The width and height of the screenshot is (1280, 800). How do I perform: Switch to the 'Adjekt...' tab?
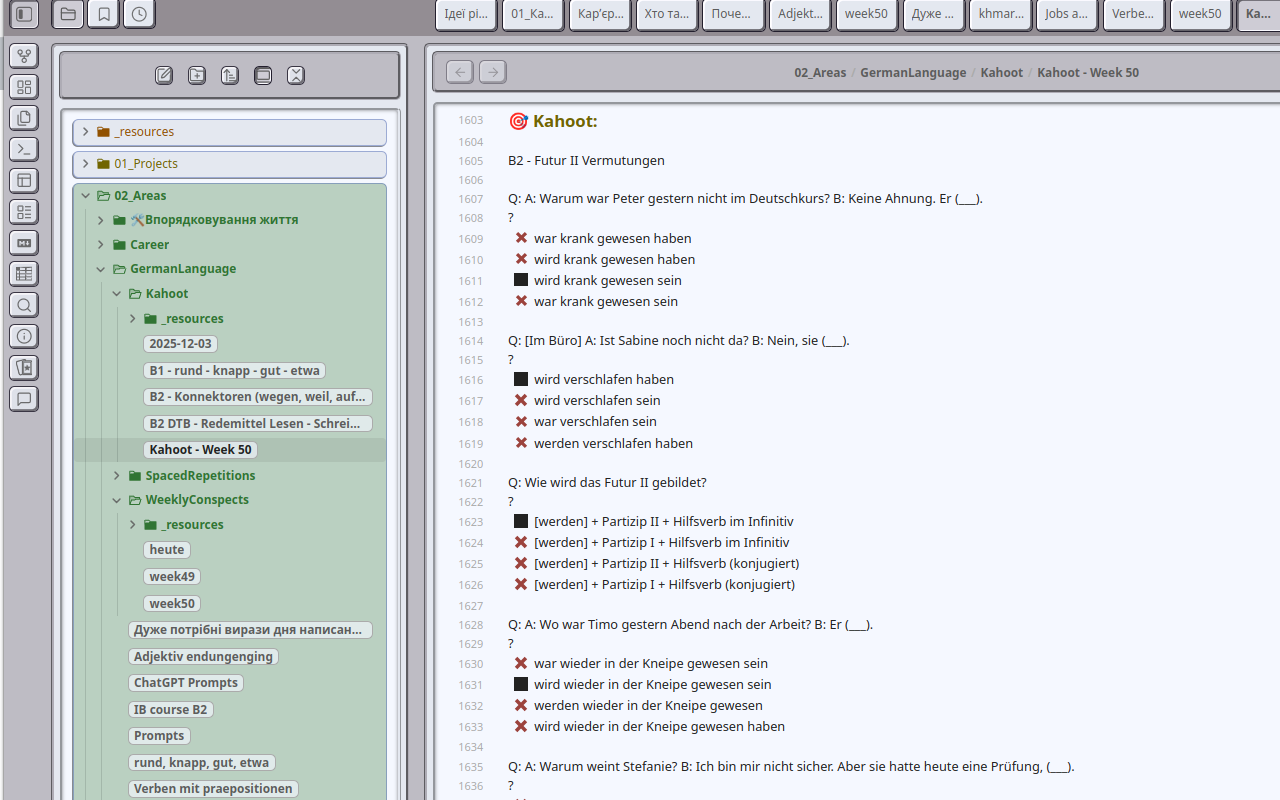pos(801,15)
